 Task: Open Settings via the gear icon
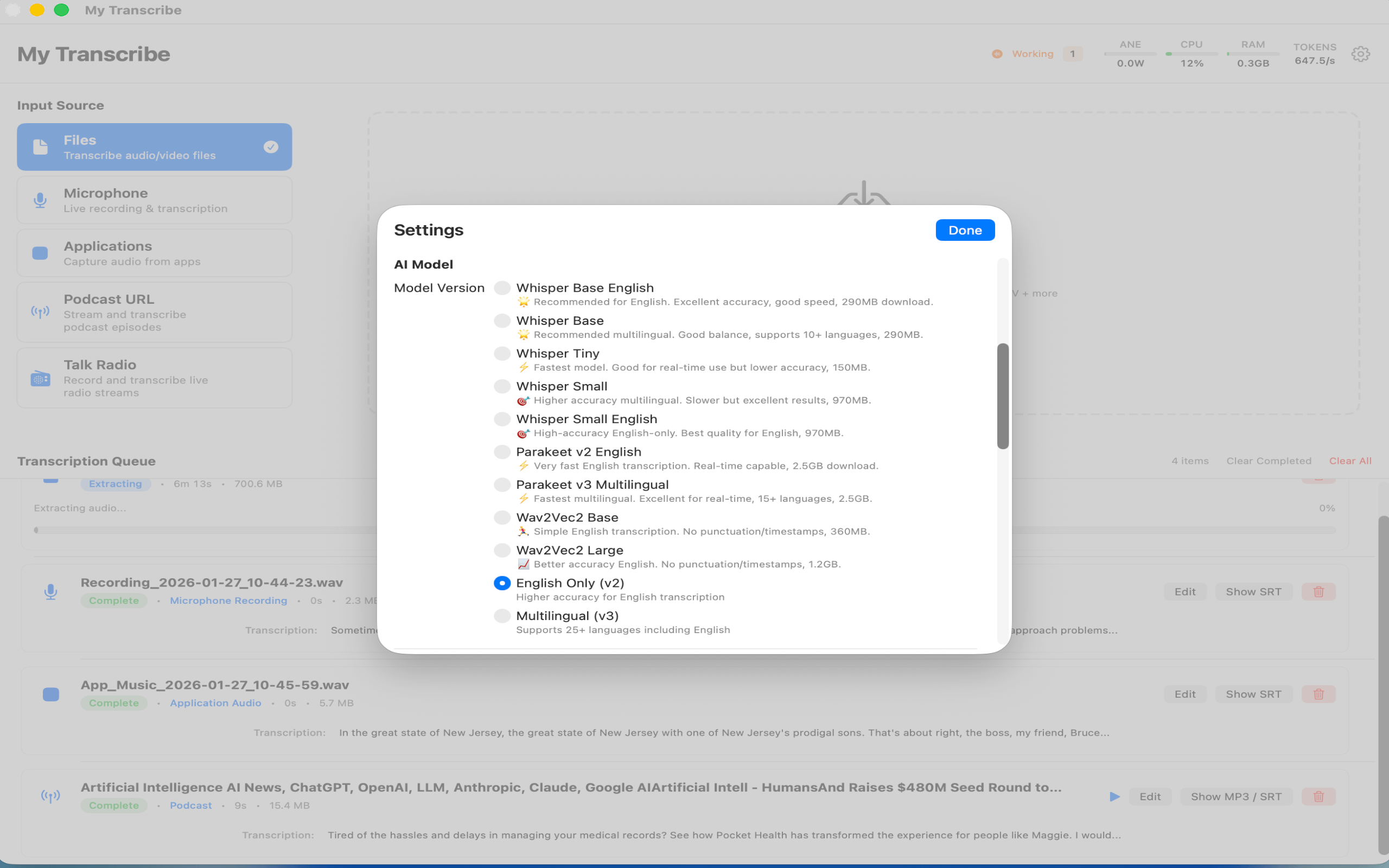1360,53
